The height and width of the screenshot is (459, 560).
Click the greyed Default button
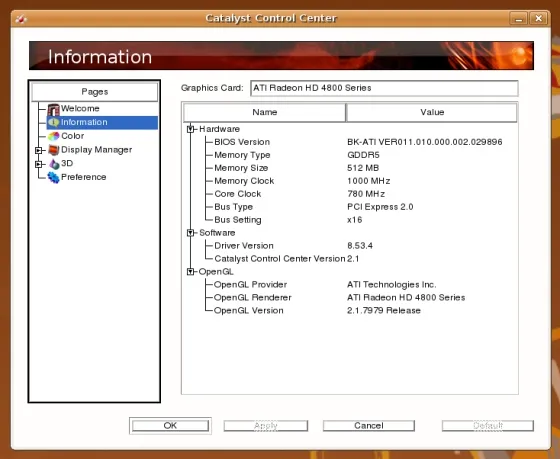[488, 425]
